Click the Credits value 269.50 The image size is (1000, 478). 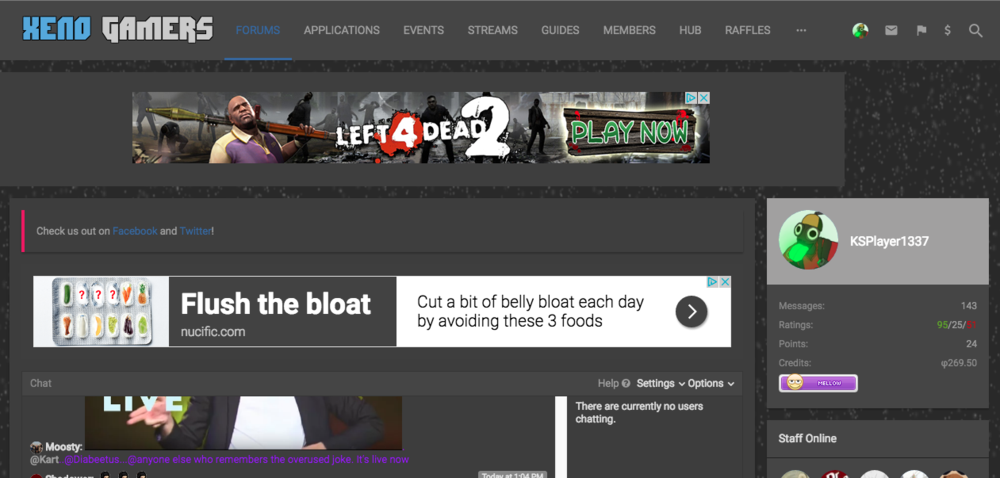pos(959,363)
